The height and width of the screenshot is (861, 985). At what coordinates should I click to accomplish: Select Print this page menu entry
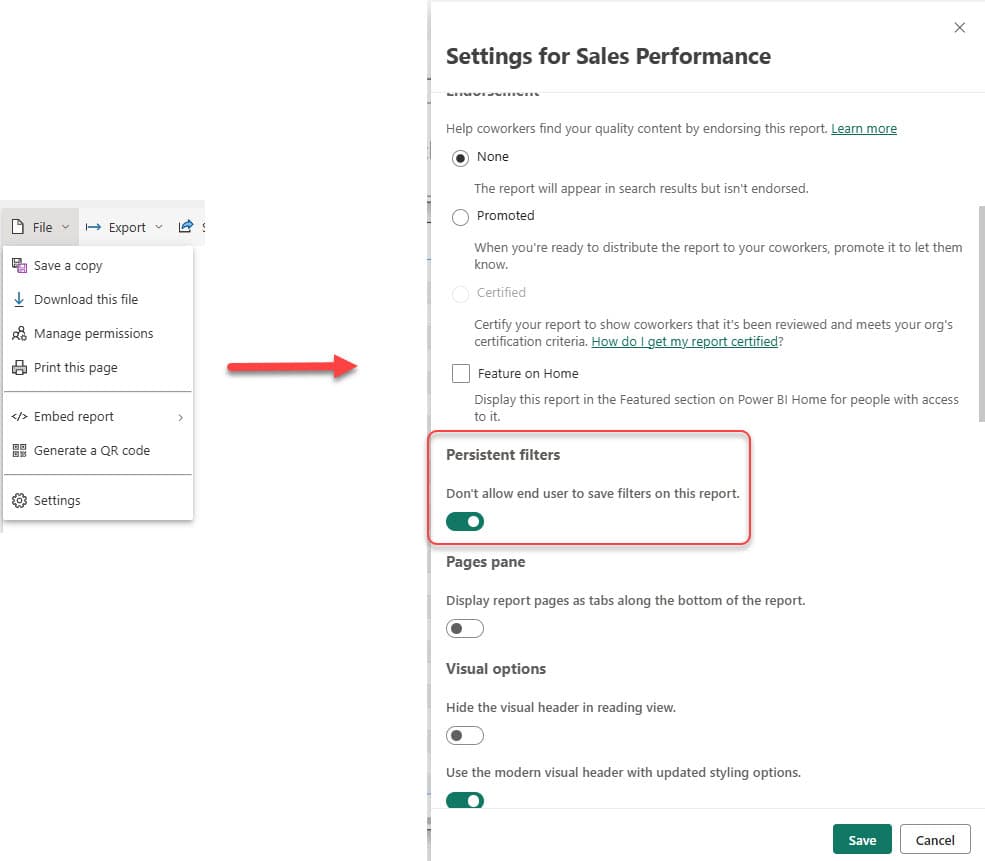pos(98,367)
